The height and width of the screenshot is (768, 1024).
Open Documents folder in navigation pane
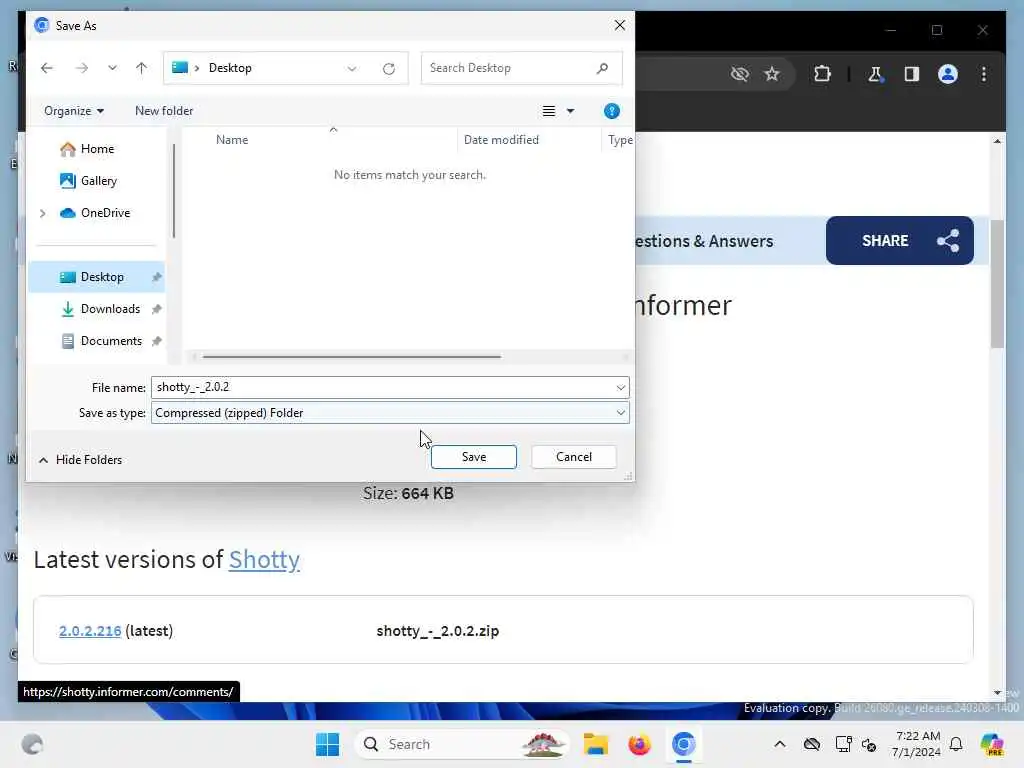point(110,341)
